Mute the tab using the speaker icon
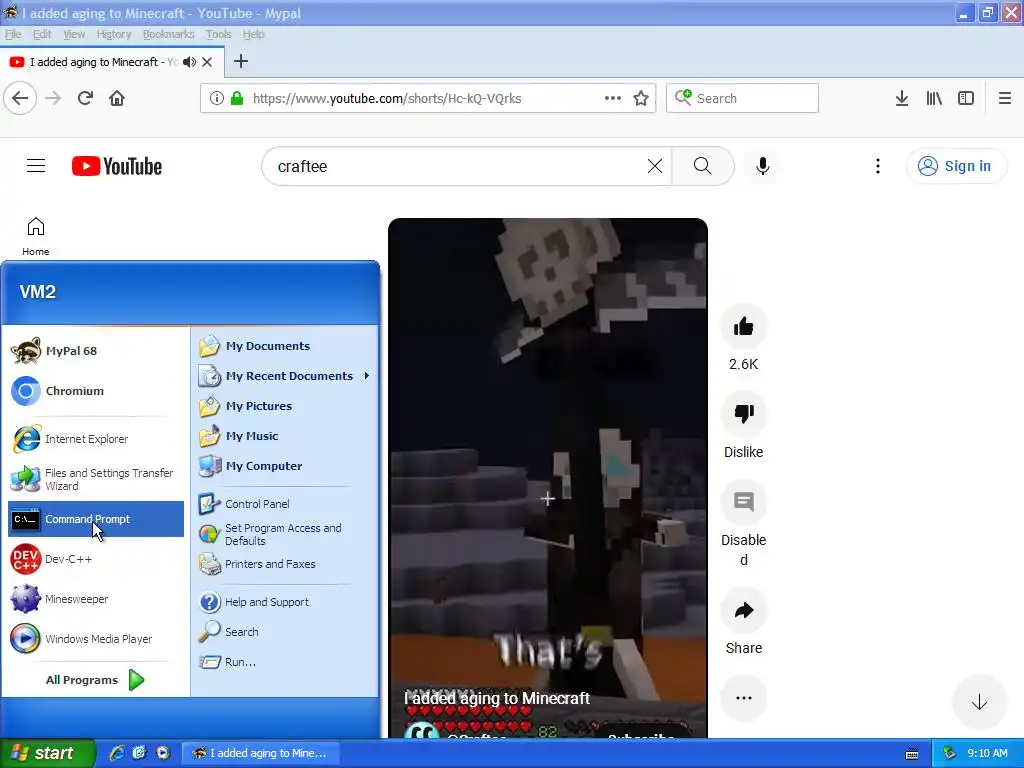Screen dimensions: 1024x768 [189, 62]
